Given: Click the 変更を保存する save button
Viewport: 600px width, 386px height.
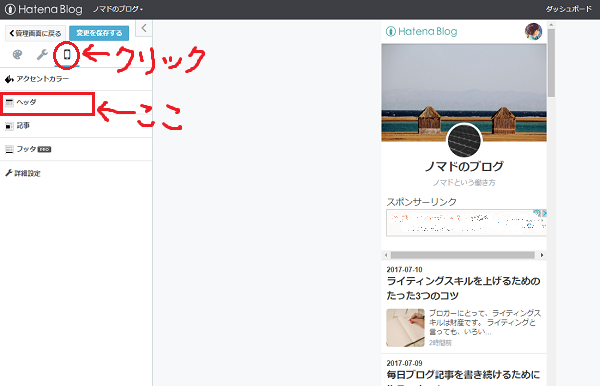Looking at the screenshot, I should coord(99,33).
